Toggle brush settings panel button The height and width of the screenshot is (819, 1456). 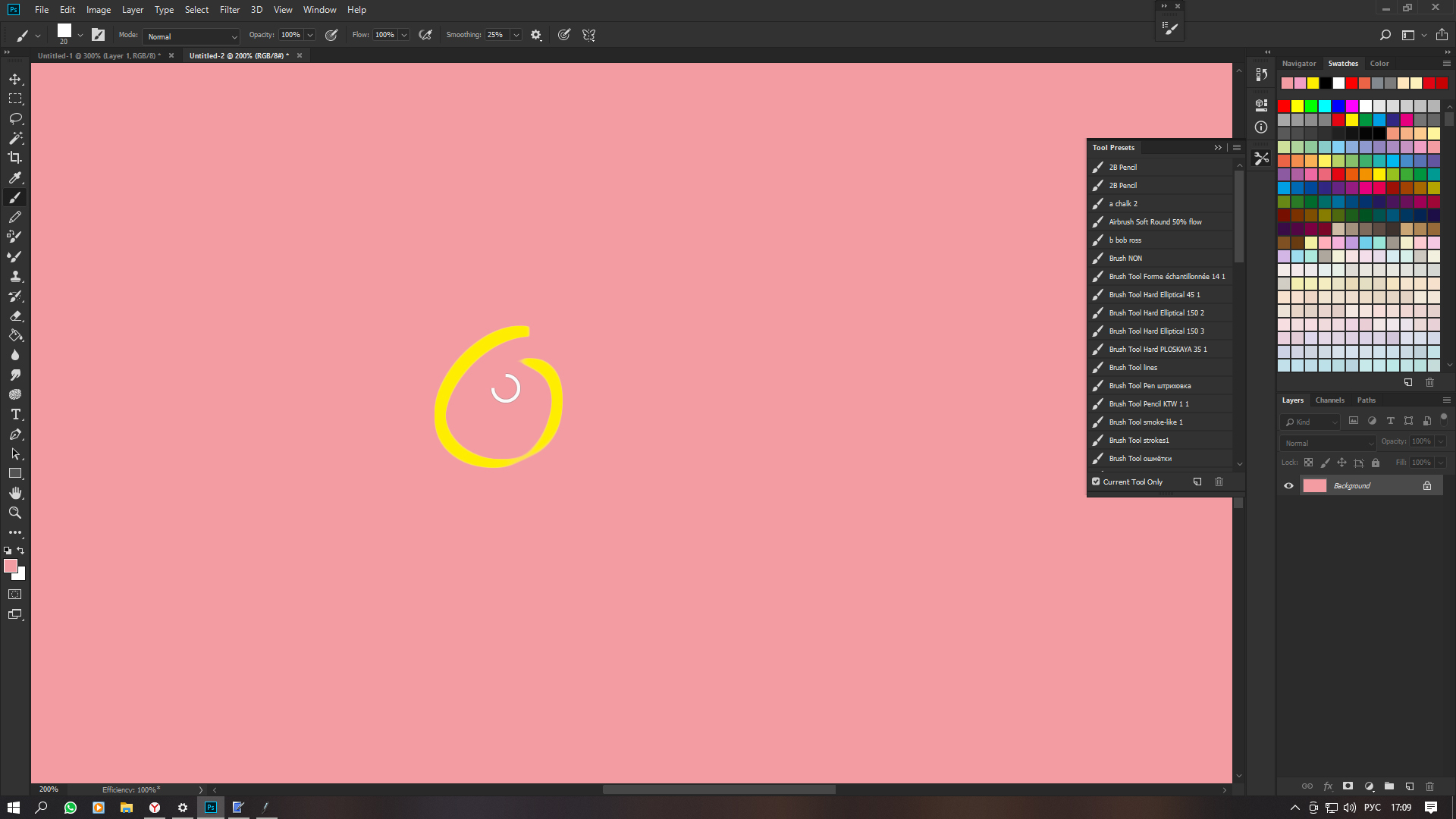coord(98,35)
